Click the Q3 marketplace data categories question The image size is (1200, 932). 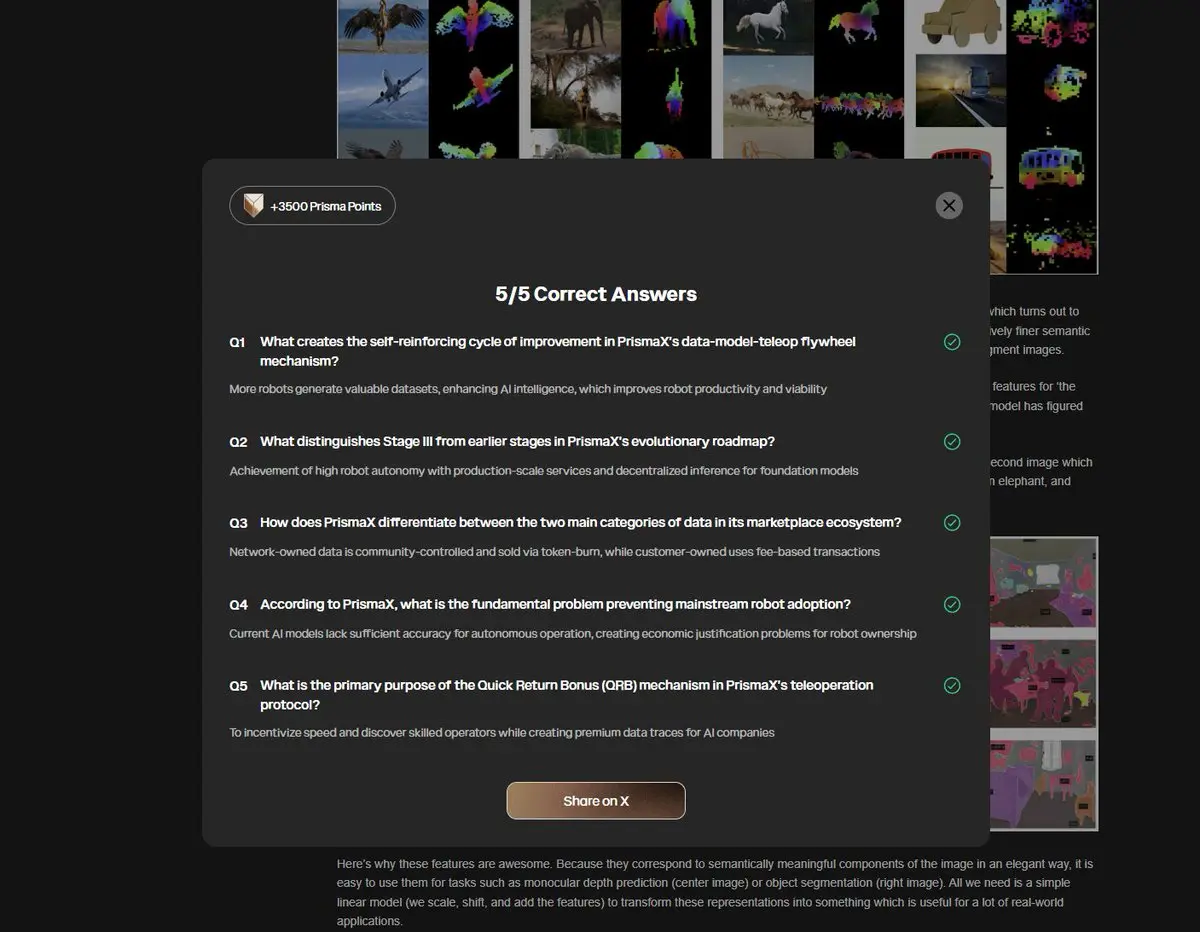[581, 522]
